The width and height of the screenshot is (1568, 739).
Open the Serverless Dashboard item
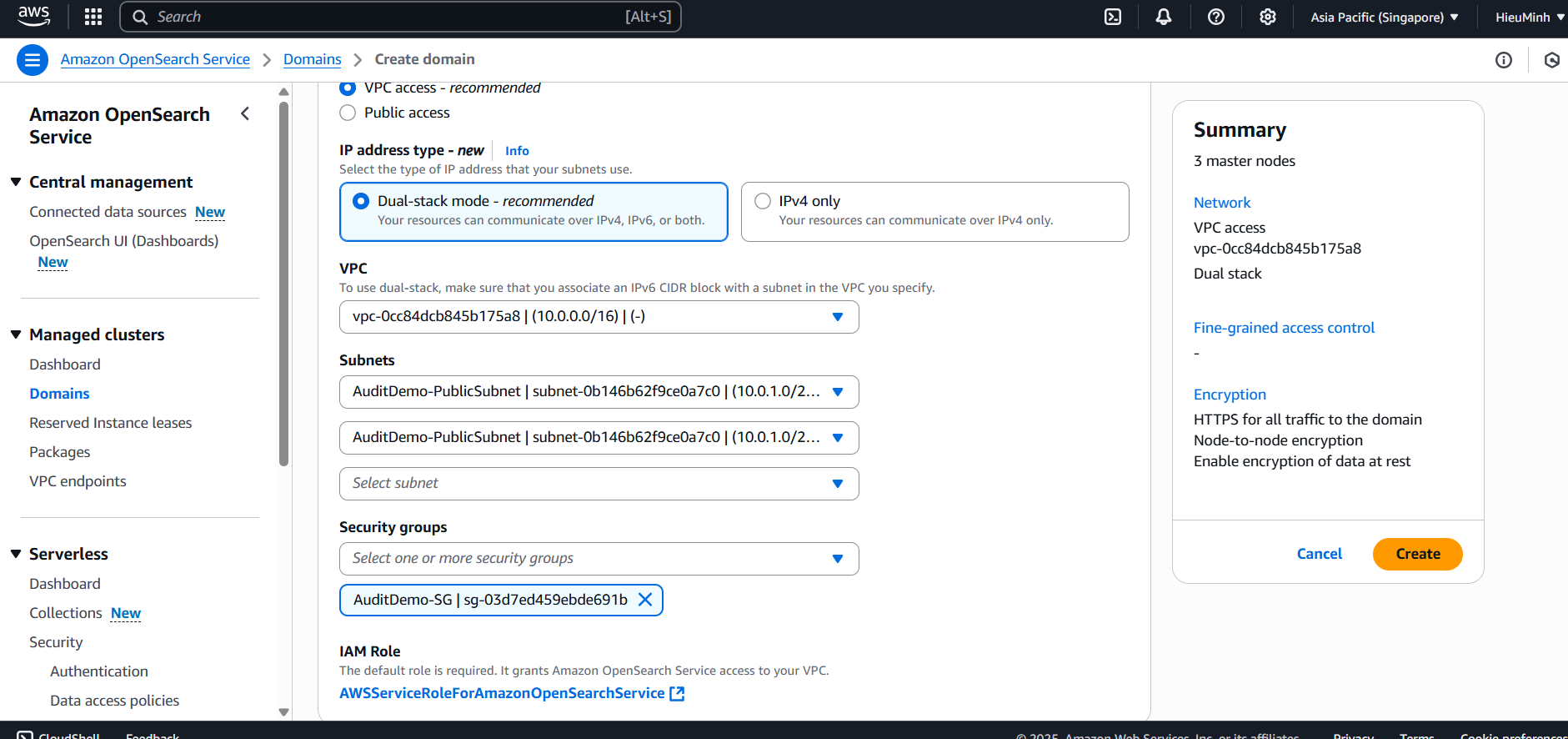coord(65,584)
